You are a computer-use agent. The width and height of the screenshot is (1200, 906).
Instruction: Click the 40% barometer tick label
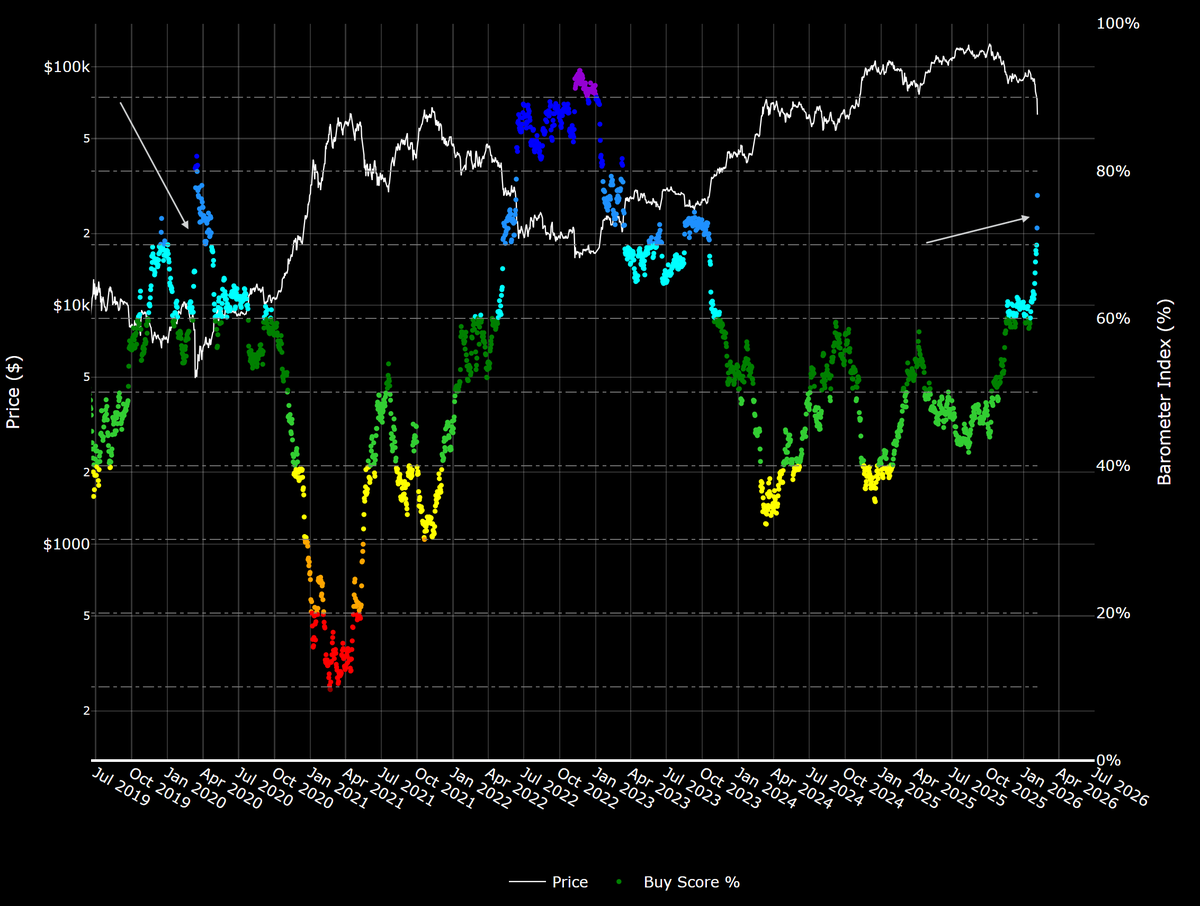(1113, 466)
